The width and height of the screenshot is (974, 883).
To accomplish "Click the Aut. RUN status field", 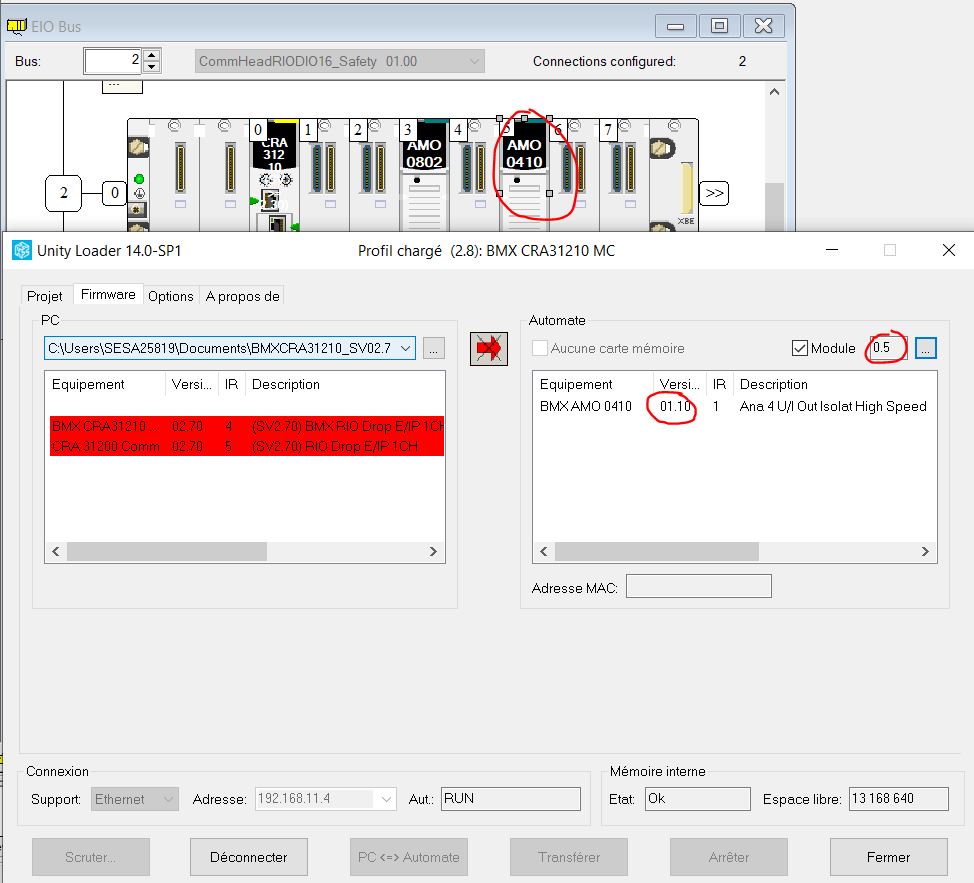I will click(x=511, y=799).
